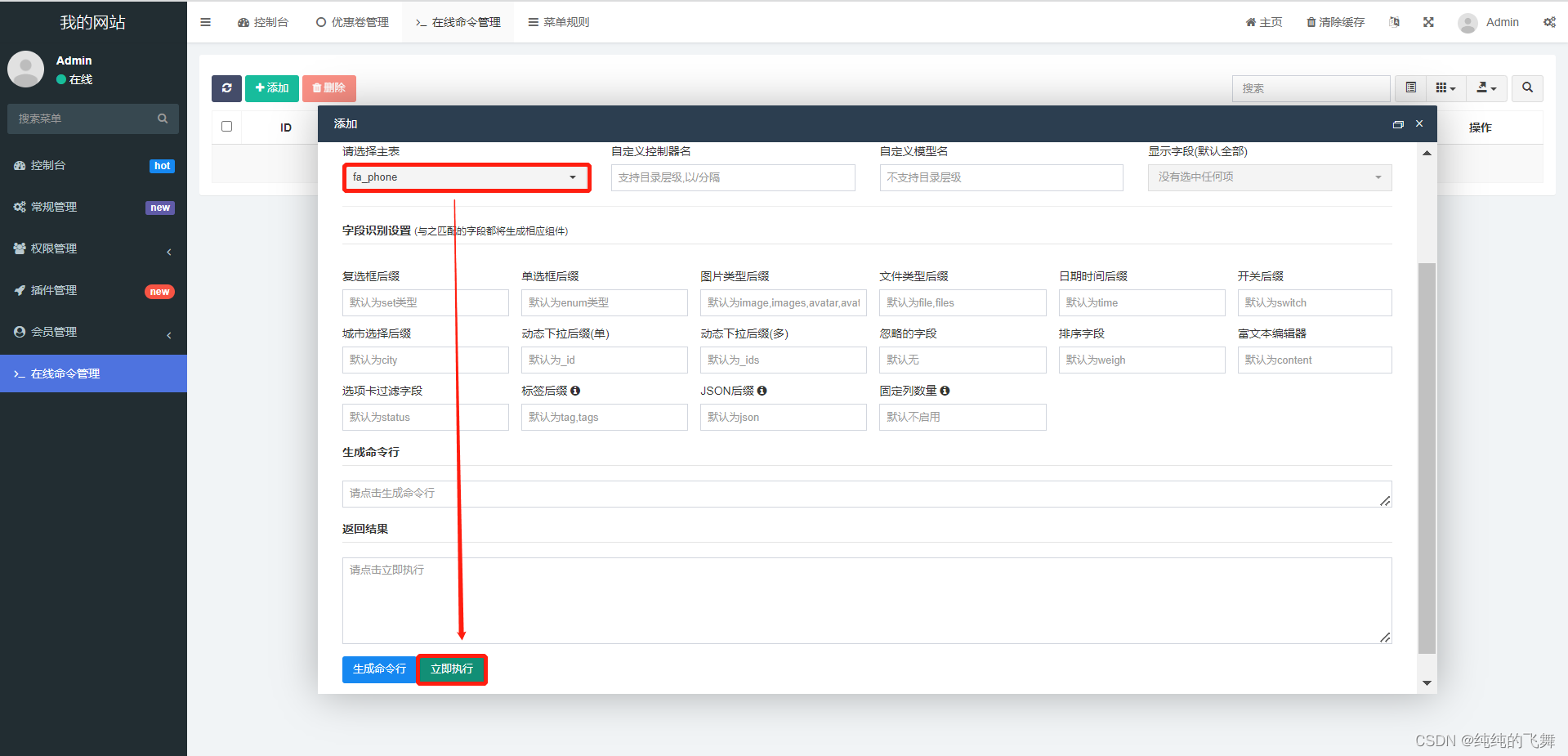
Task: Open the fa_phone main table dropdown
Action: click(466, 177)
